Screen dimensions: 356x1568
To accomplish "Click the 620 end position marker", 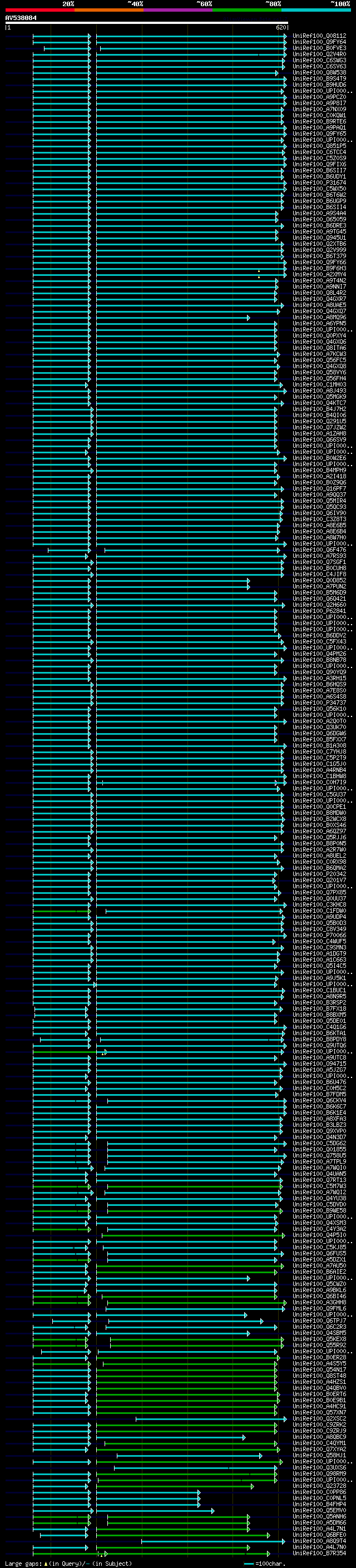I will coord(281,27).
